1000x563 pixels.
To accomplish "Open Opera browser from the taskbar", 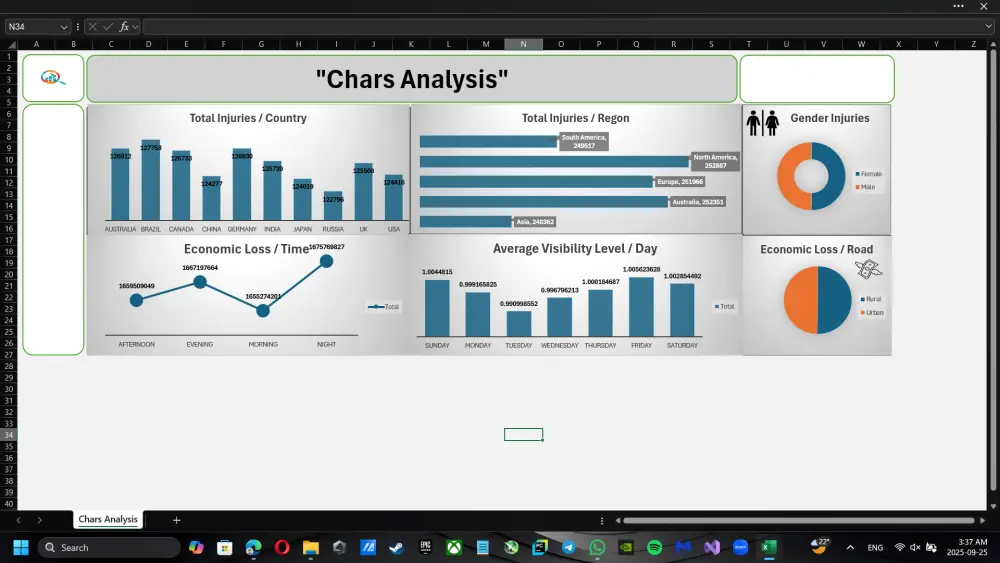I will [282, 548].
